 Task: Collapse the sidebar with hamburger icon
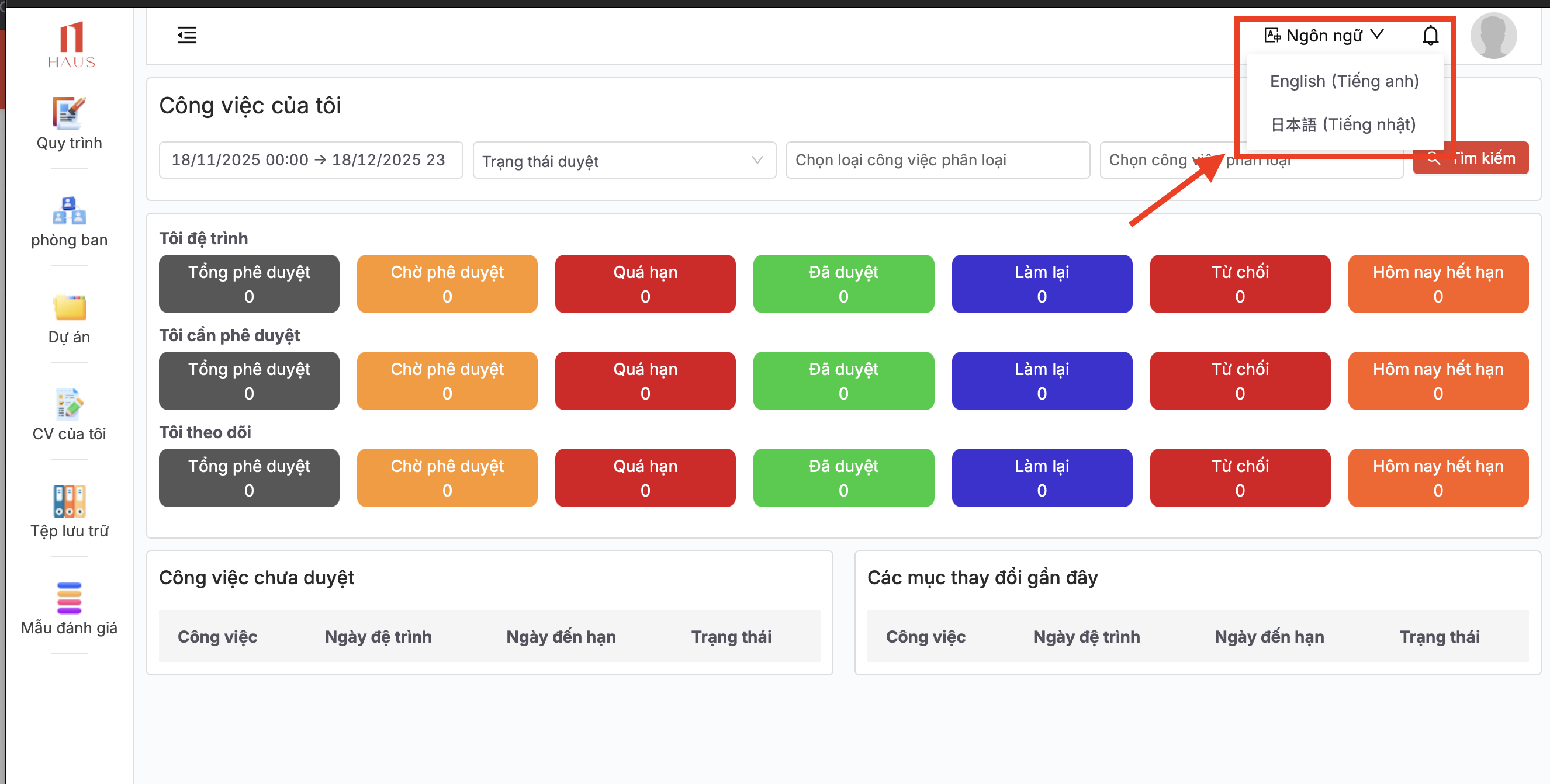coord(186,36)
